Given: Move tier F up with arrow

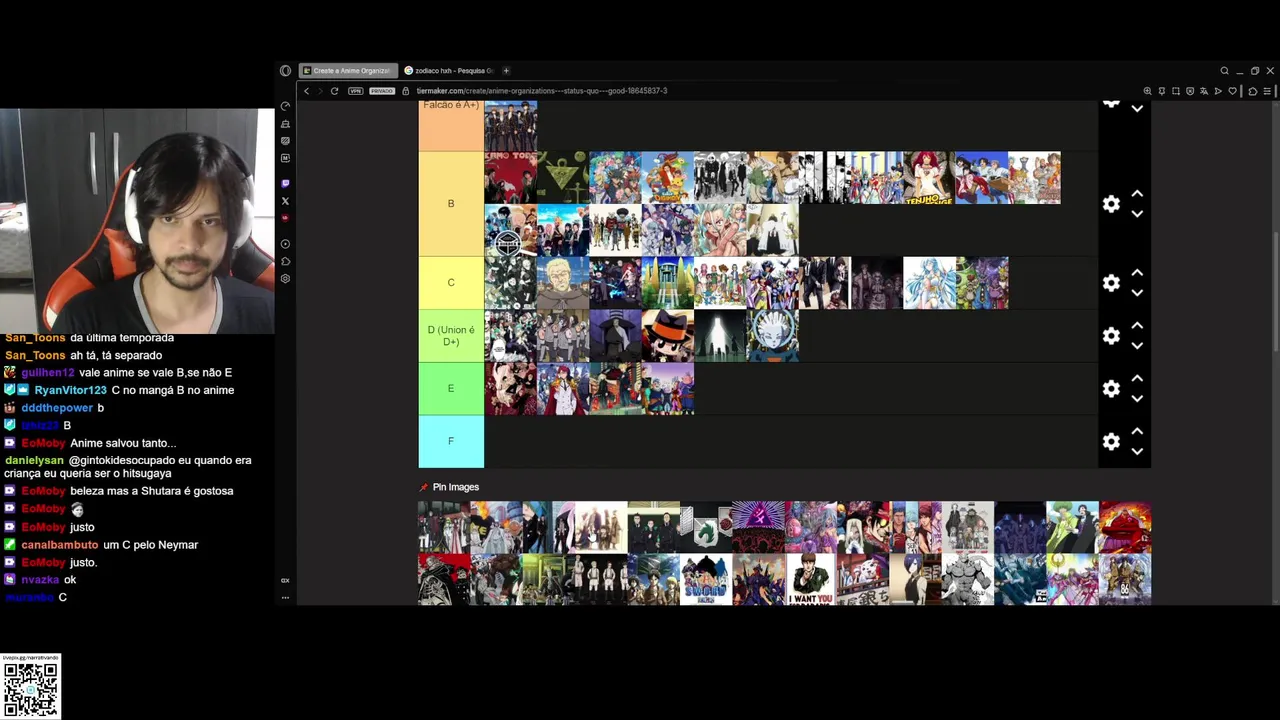Looking at the screenshot, I should 1137,432.
